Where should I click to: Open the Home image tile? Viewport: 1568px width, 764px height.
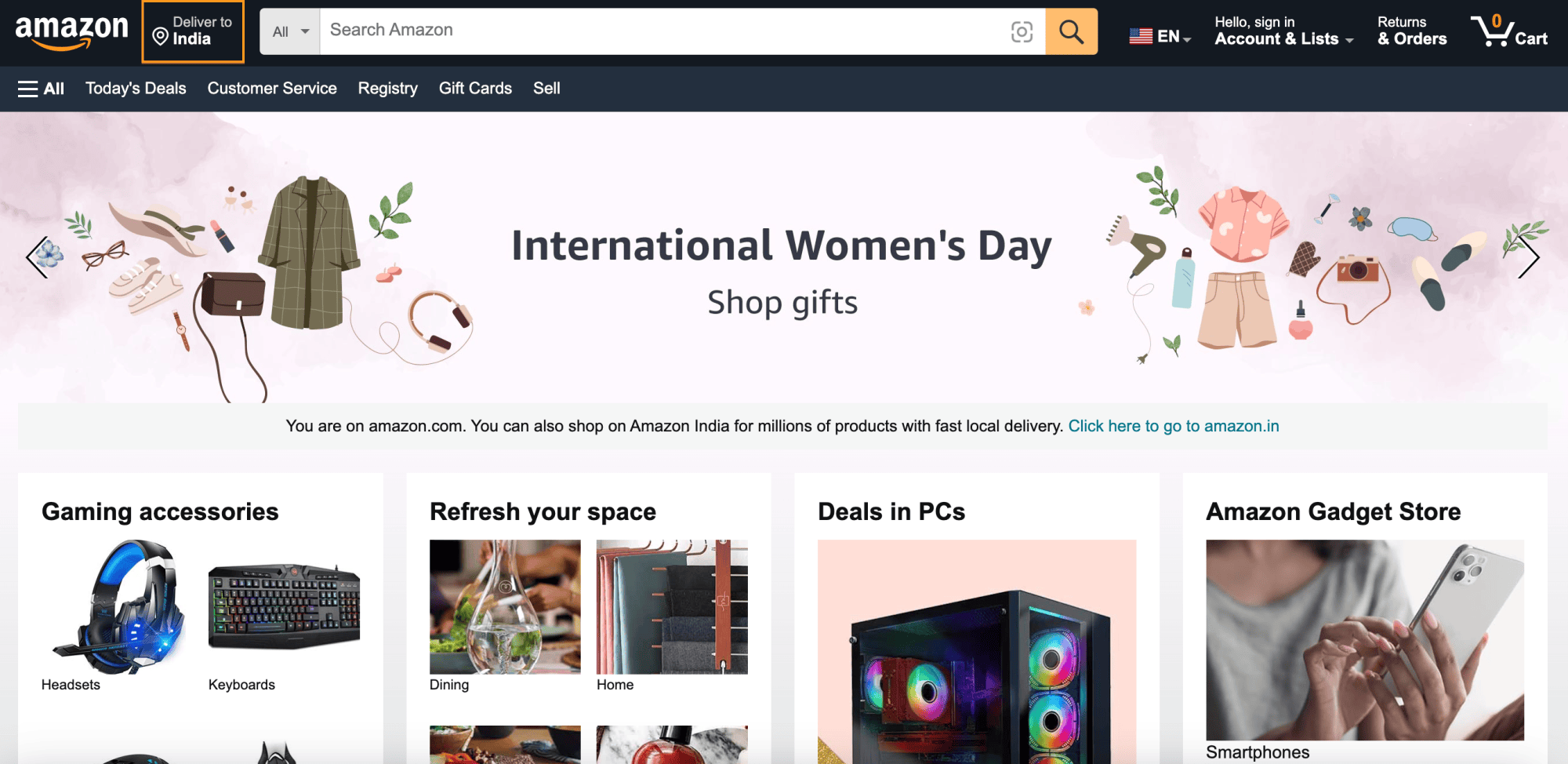pos(672,606)
